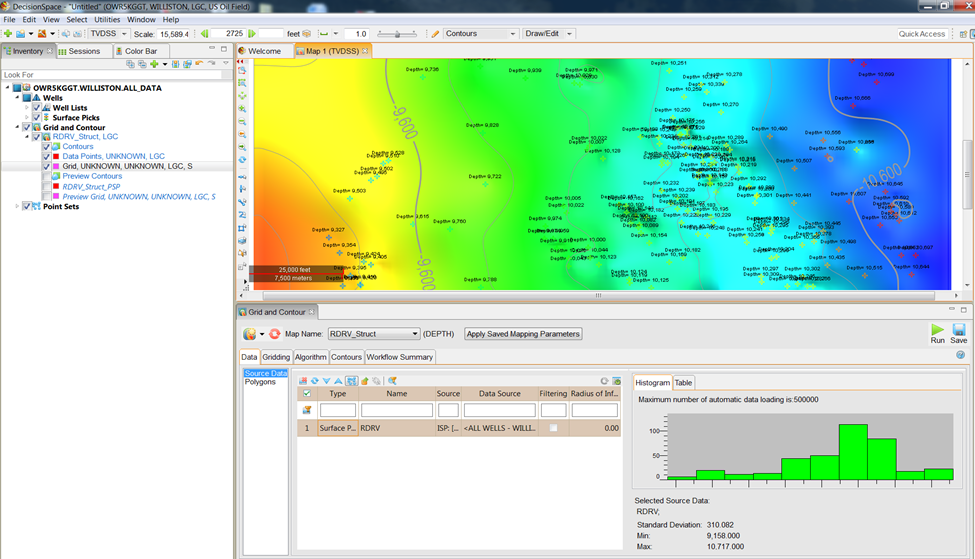Click the blue refresh arrows in map toolbar

[242, 160]
